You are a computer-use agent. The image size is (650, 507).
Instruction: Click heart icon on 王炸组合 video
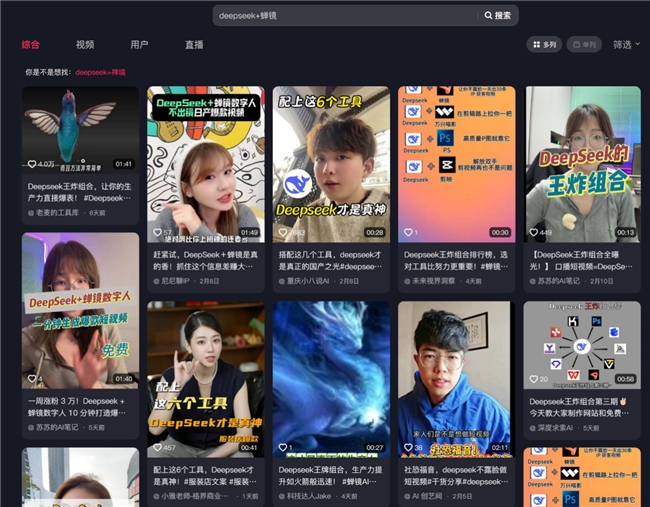(x=534, y=232)
